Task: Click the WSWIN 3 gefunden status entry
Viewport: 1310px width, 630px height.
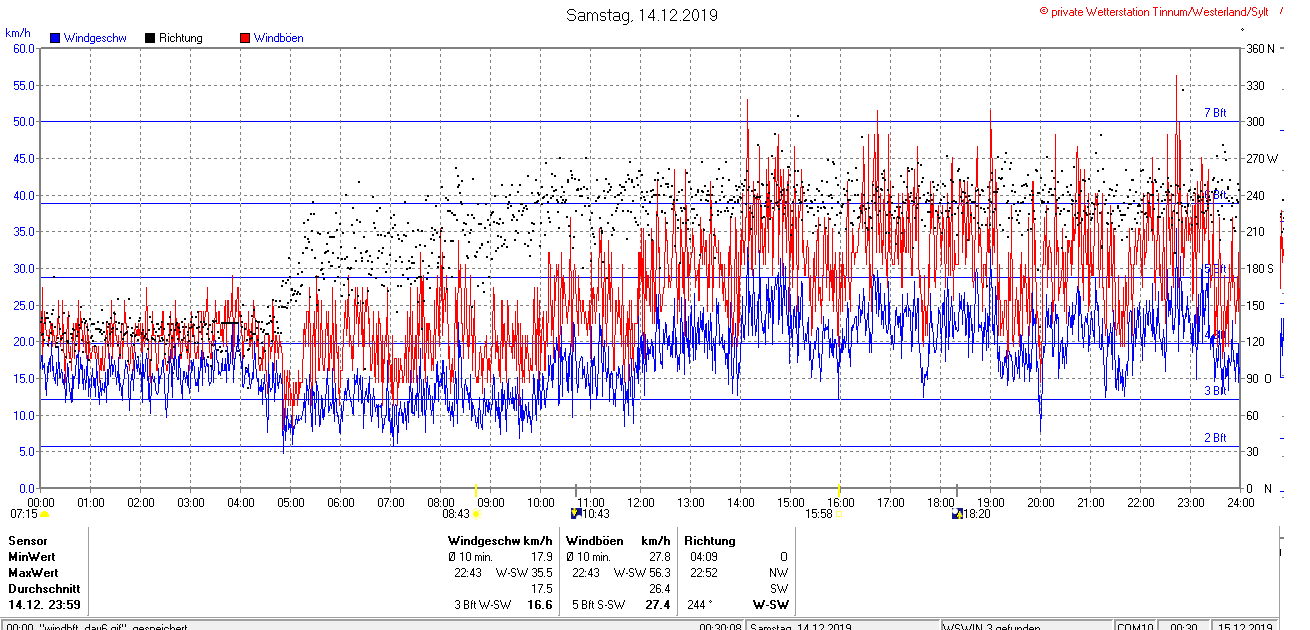Action: (x=990, y=627)
